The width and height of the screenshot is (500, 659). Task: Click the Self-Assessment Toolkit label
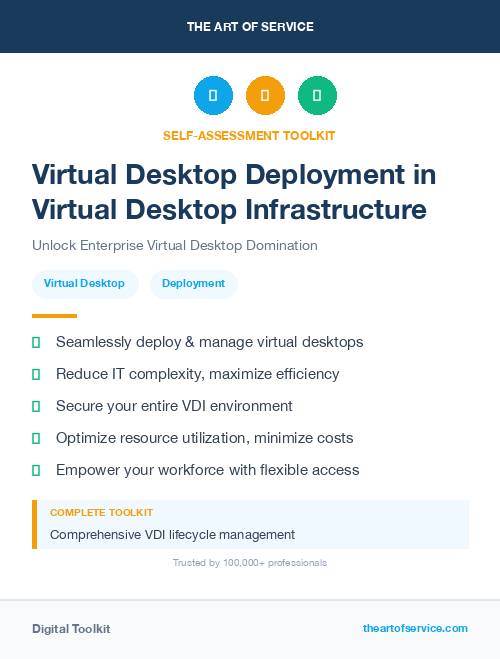point(249,136)
